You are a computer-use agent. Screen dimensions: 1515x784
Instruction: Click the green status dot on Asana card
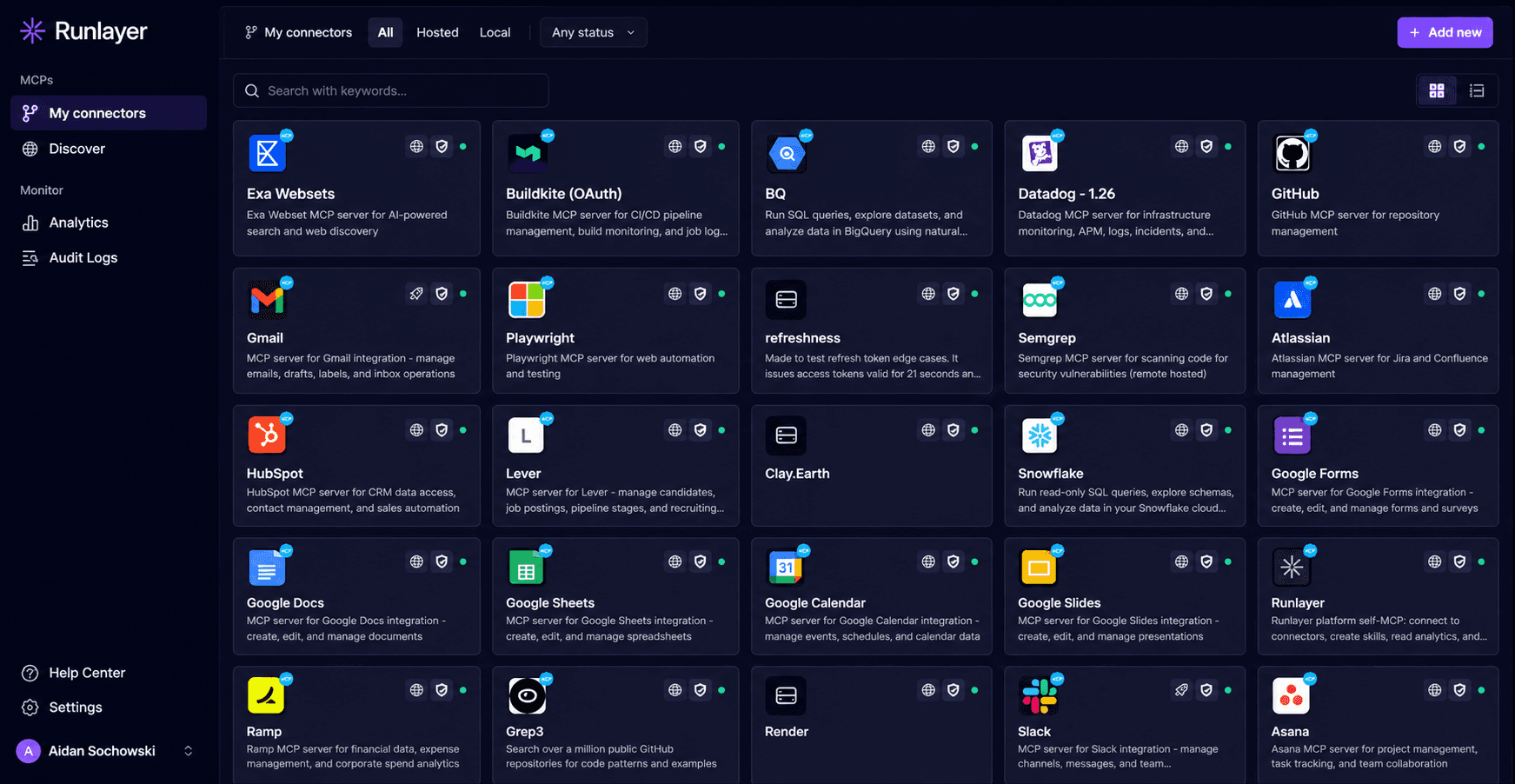(x=1481, y=690)
